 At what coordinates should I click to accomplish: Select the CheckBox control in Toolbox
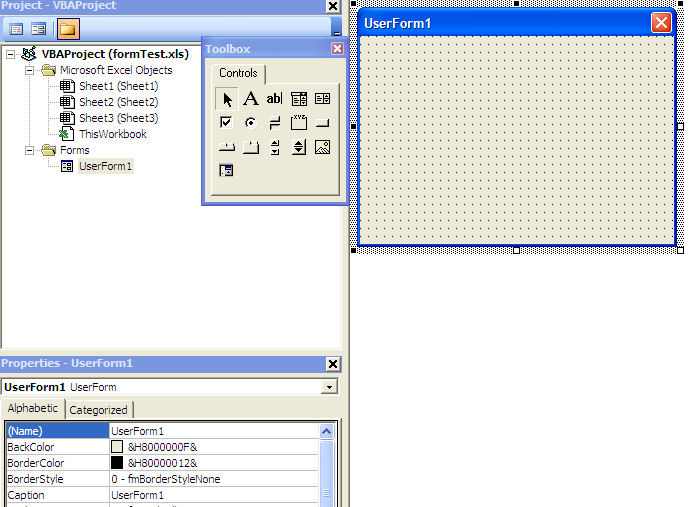pyautogui.click(x=226, y=122)
